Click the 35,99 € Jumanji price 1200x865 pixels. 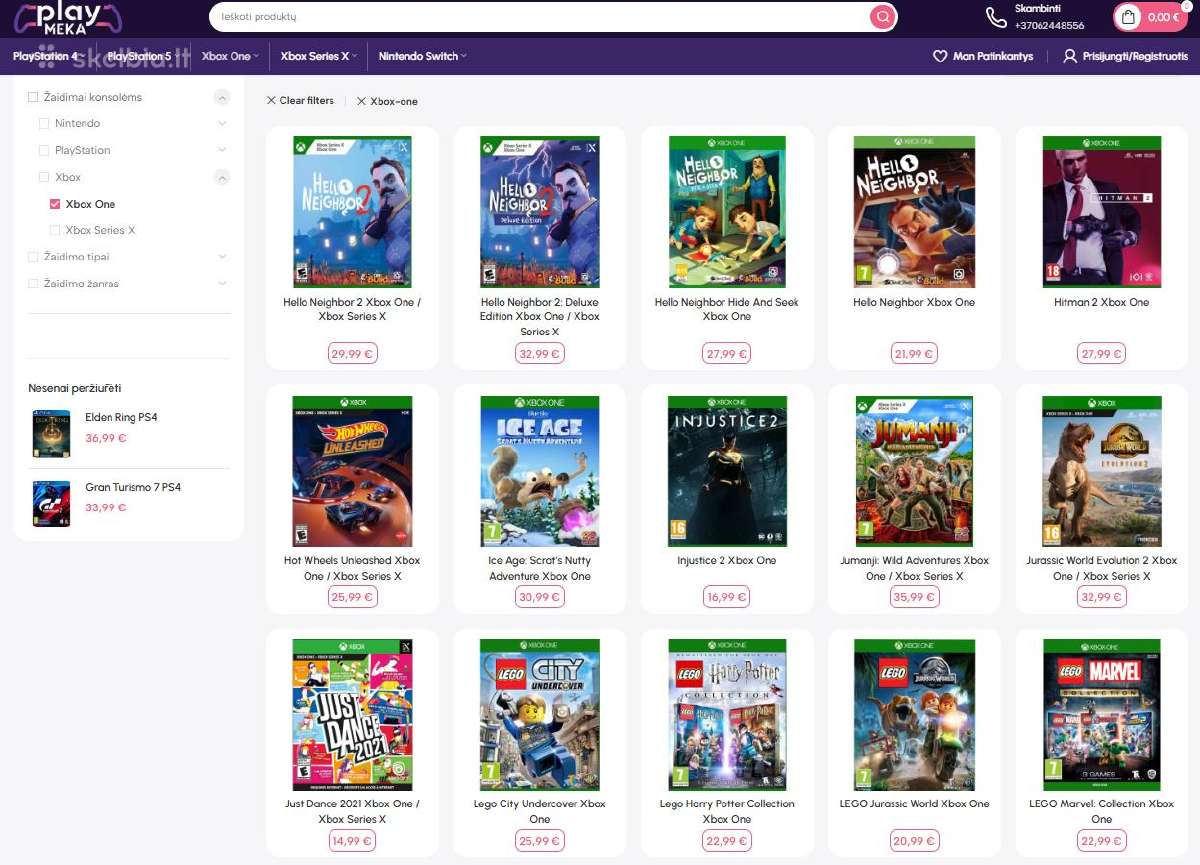point(914,597)
